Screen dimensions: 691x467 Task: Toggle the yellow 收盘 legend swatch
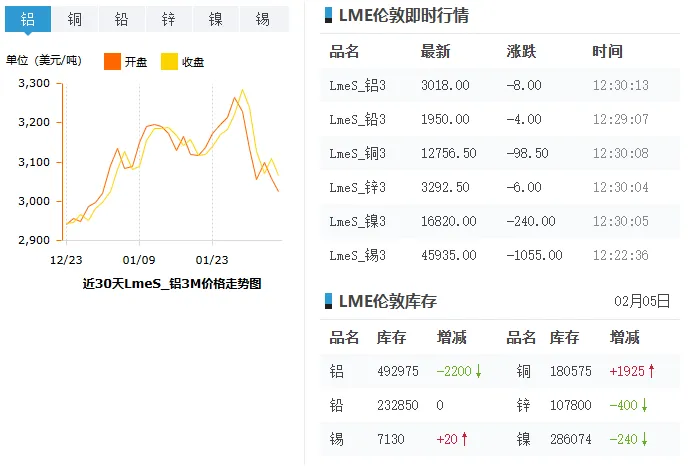click(169, 62)
